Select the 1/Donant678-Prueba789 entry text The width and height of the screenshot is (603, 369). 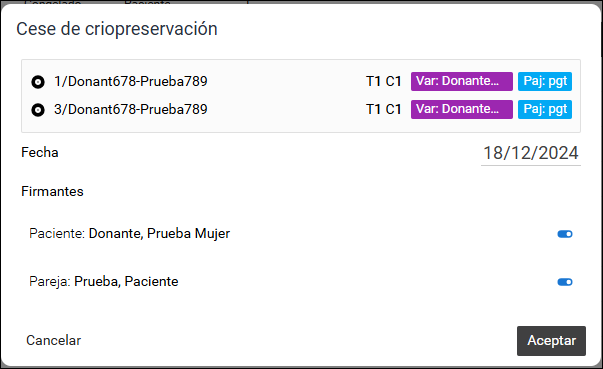pyautogui.click(x=130, y=81)
